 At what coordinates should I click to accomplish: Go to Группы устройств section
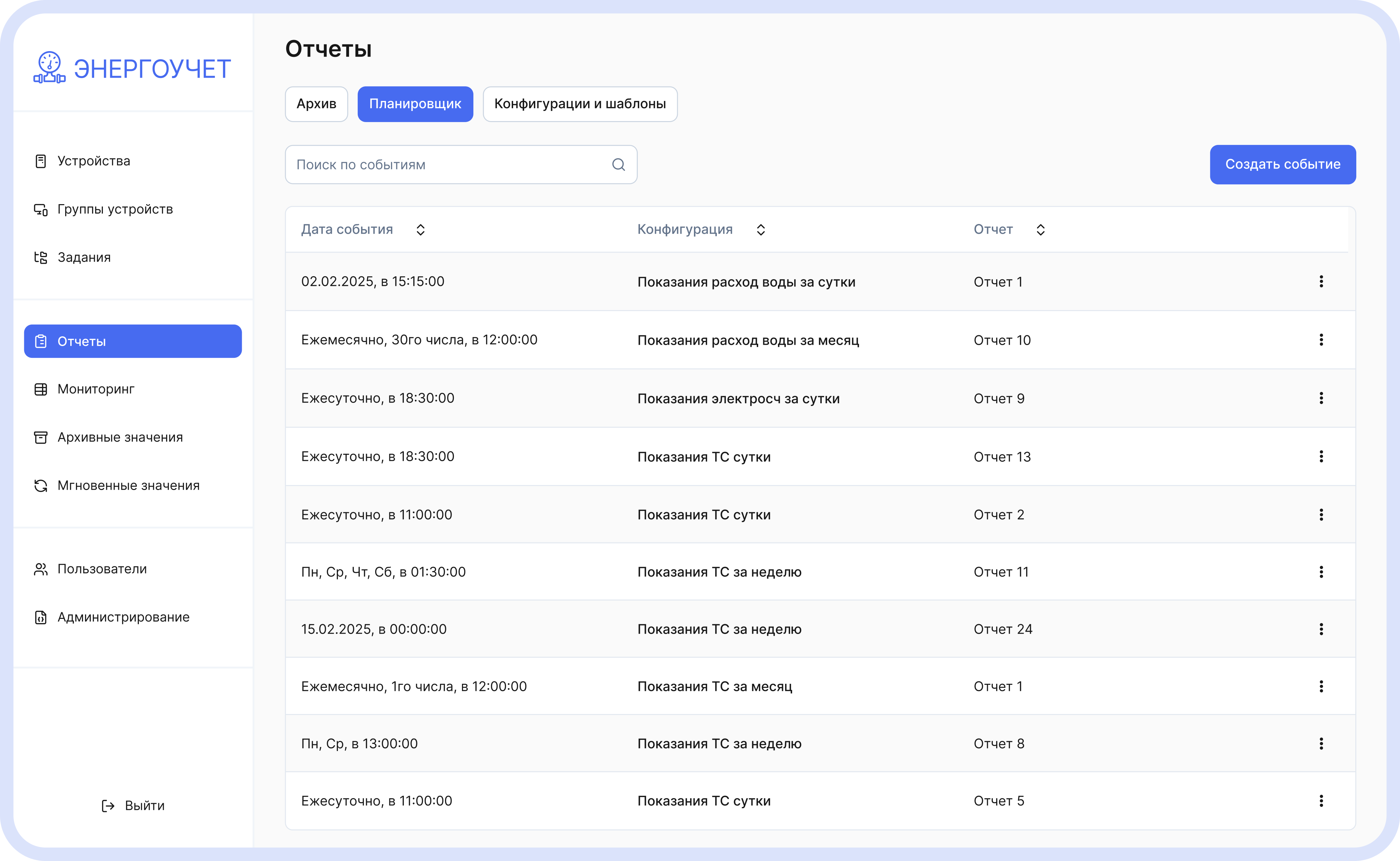[x=115, y=210]
